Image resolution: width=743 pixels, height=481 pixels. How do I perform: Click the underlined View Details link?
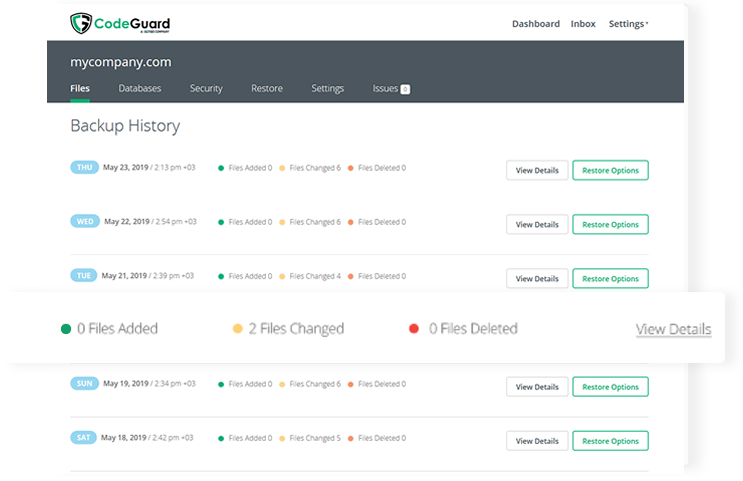tap(673, 329)
